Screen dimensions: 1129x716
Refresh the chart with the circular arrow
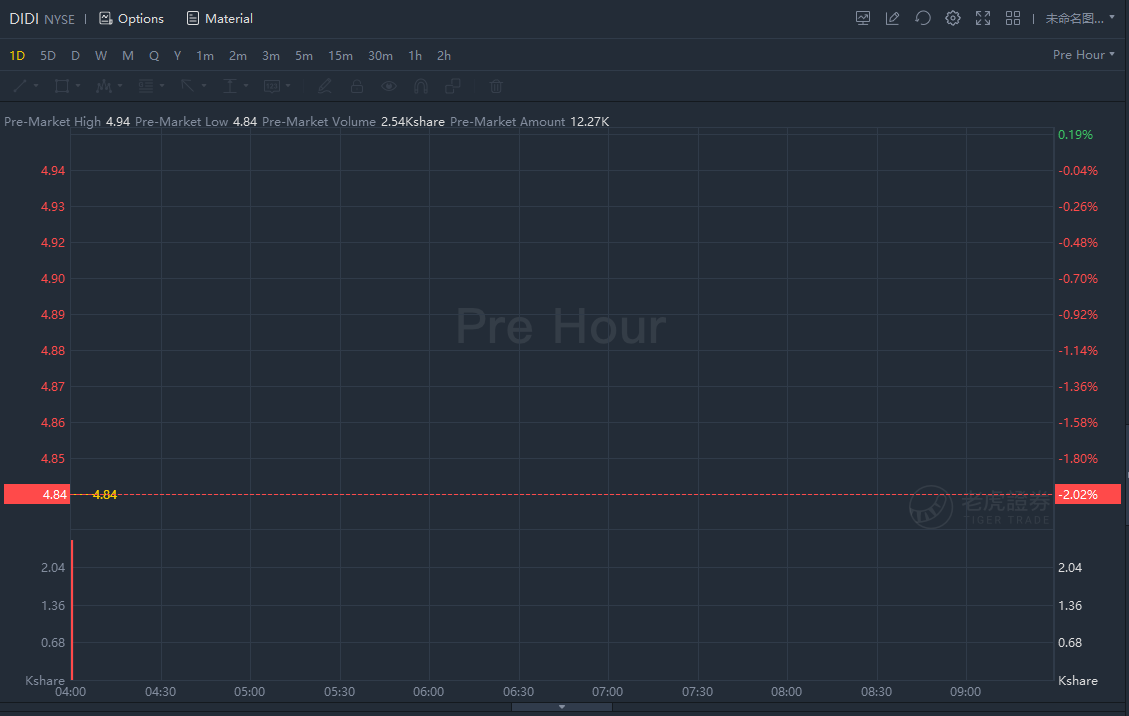point(922,19)
